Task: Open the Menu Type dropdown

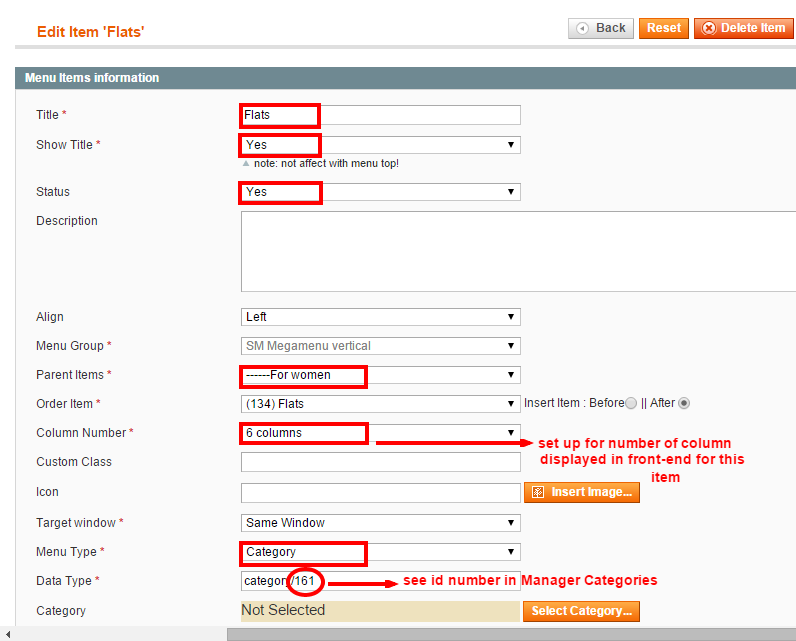Action: point(380,552)
